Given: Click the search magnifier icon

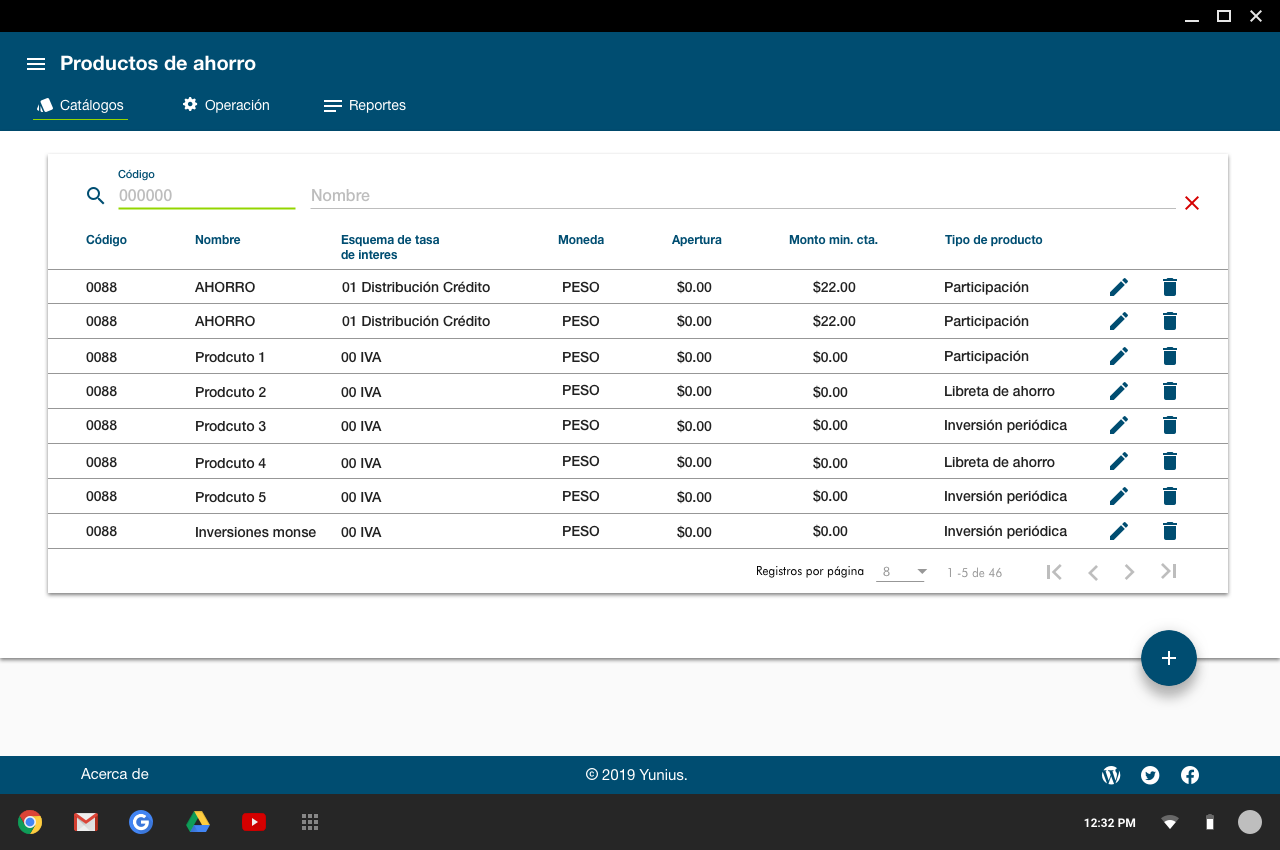Looking at the screenshot, I should [96, 196].
